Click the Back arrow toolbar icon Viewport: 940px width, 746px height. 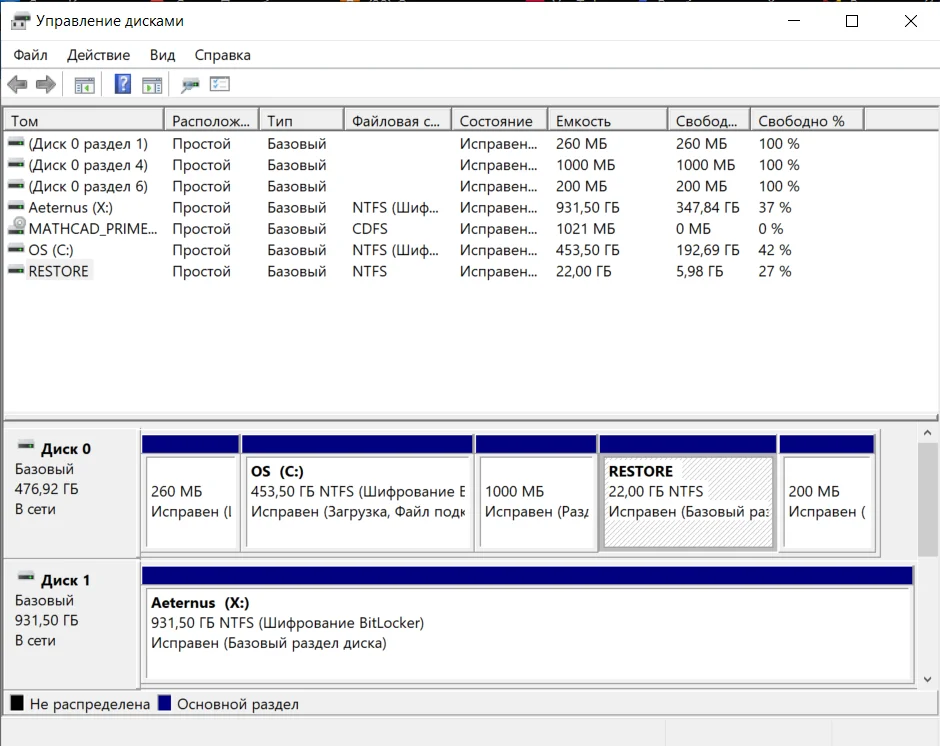click(17, 85)
